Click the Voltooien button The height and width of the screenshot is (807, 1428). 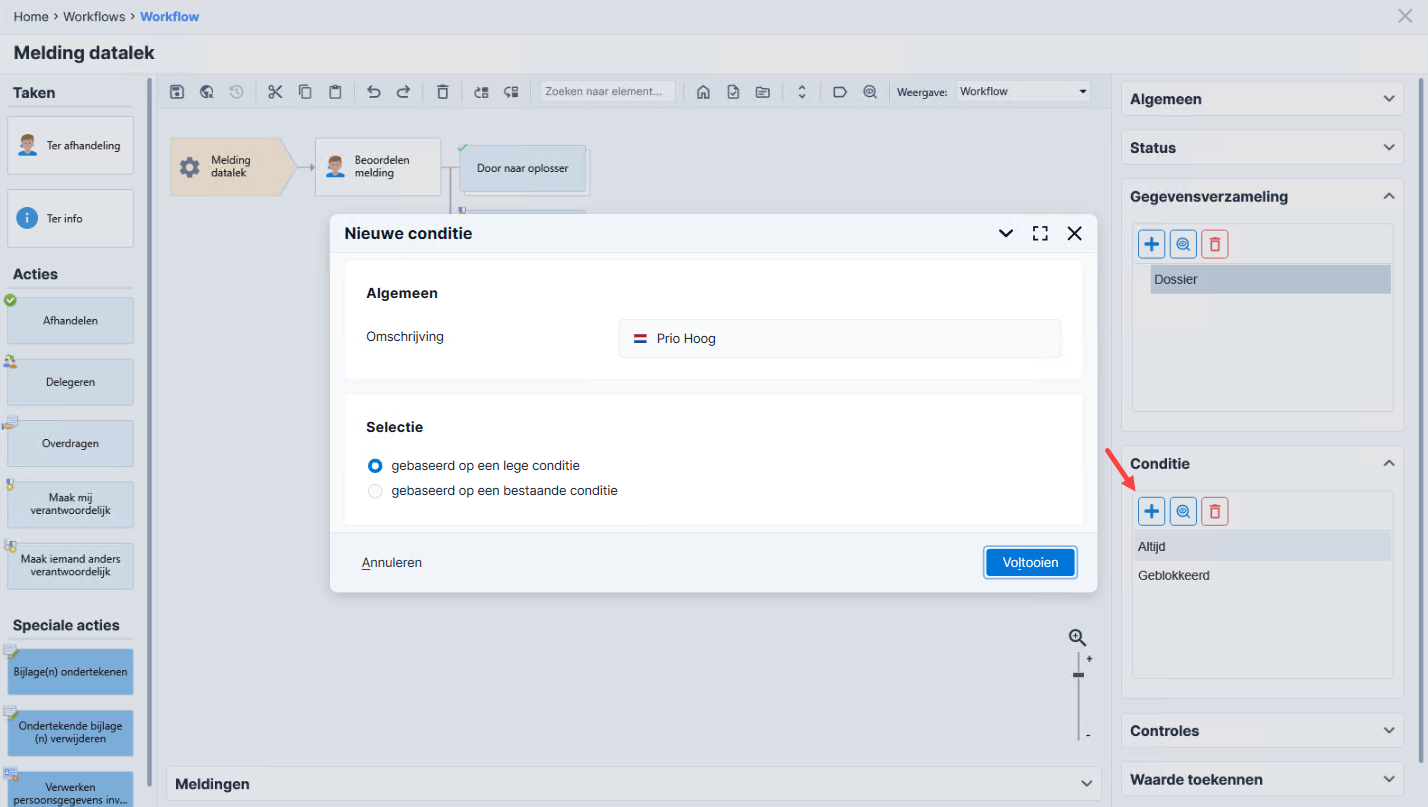pyautogui.click(x=1030, y=562)
